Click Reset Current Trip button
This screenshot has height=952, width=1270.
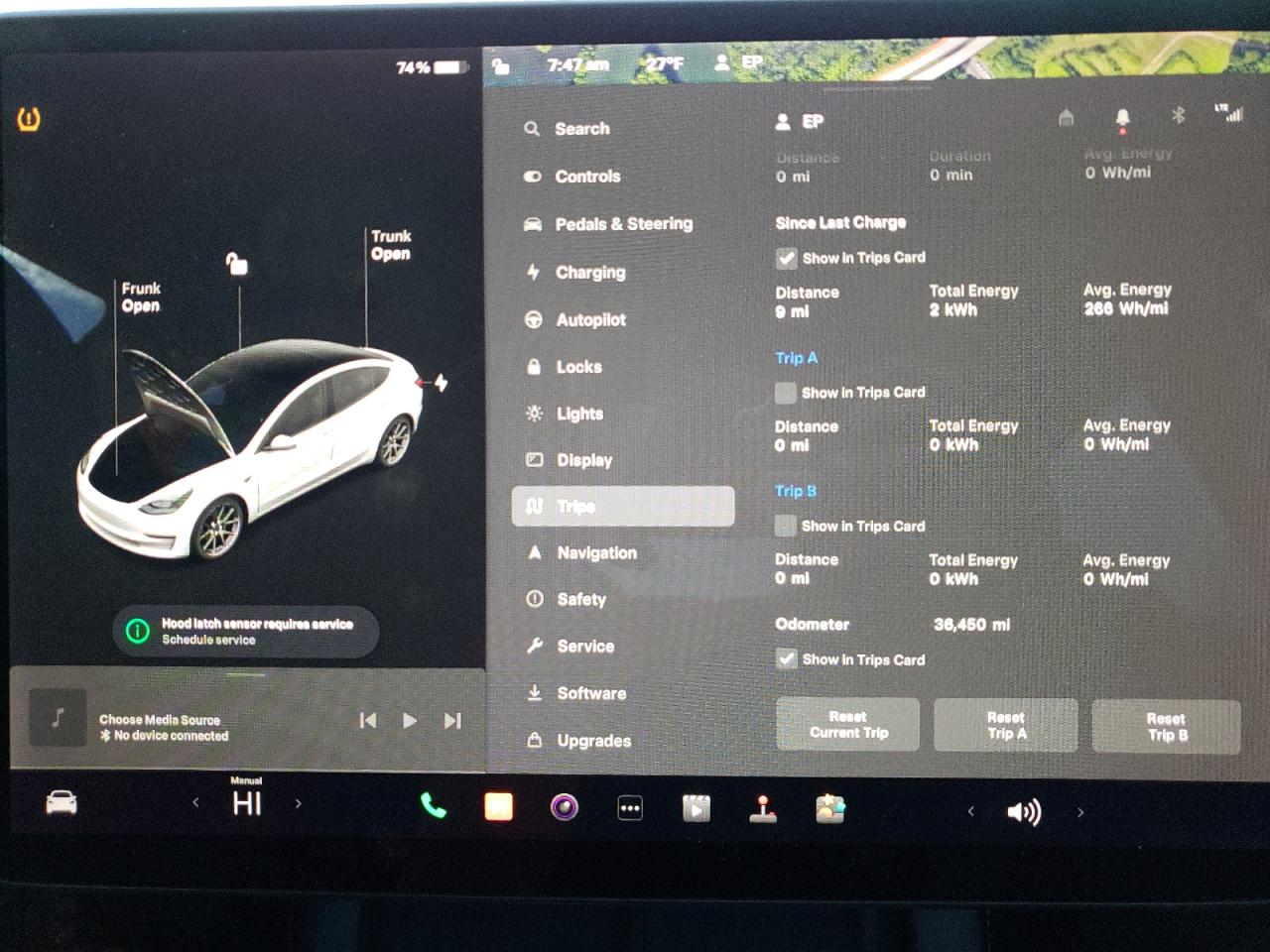848,725
